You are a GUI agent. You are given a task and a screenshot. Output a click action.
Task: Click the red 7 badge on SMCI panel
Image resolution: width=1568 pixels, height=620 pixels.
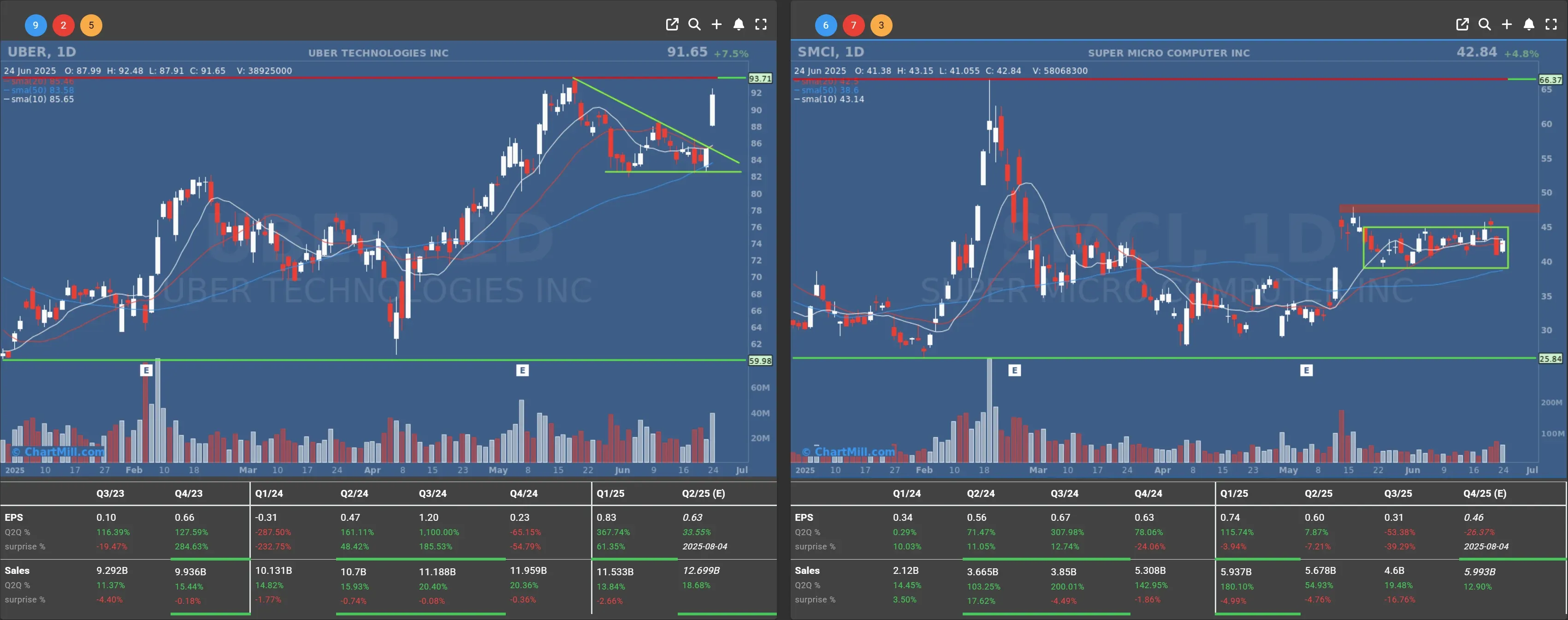853,25
